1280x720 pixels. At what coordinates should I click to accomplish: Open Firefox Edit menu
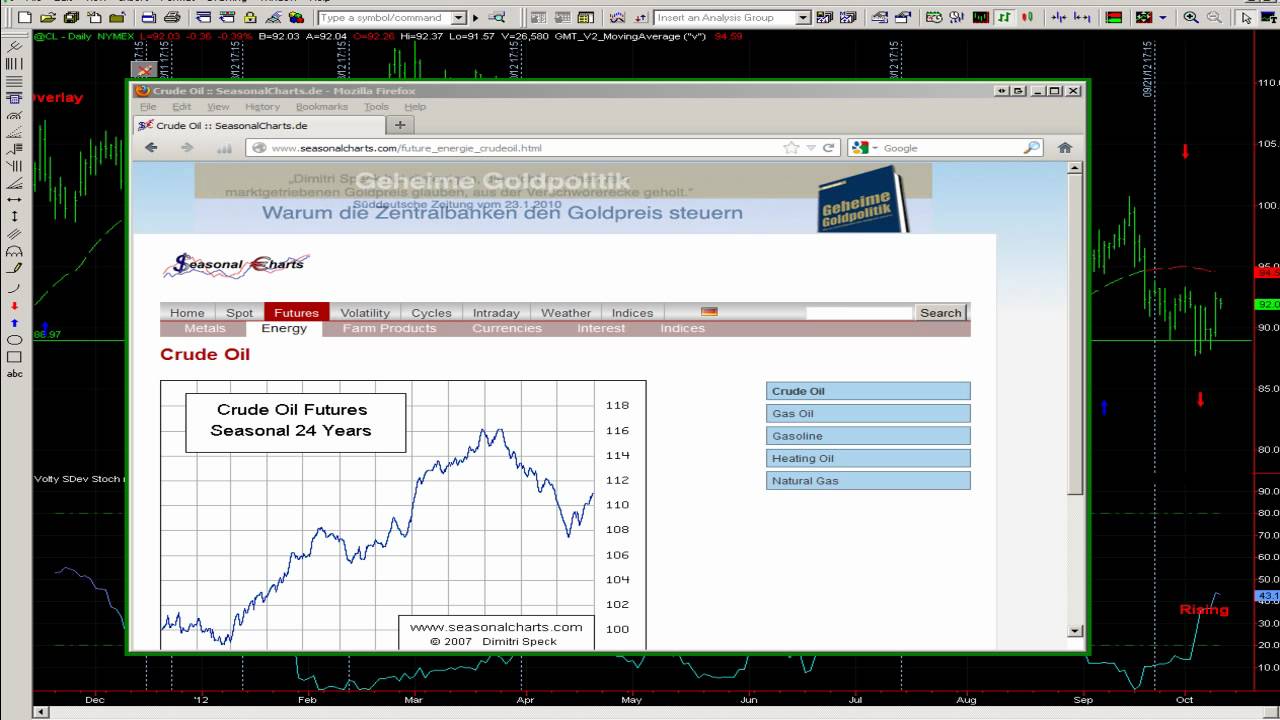click(181, 107)
